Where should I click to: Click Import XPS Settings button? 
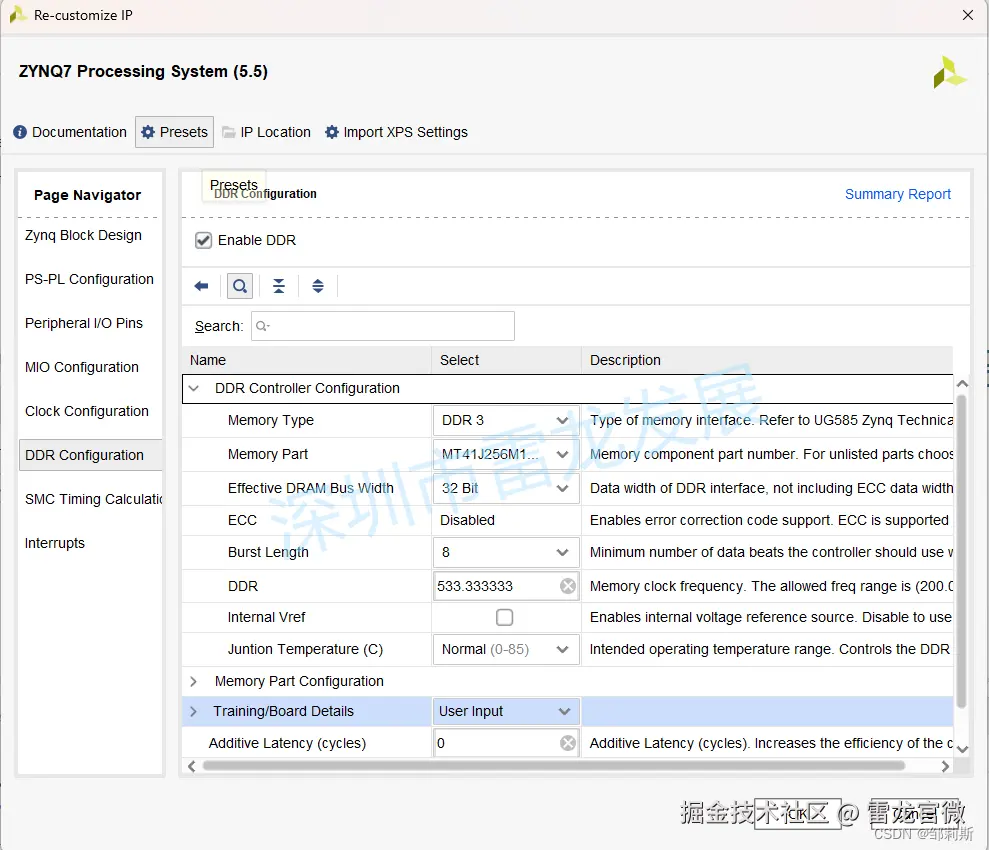(x=396, y=132)
